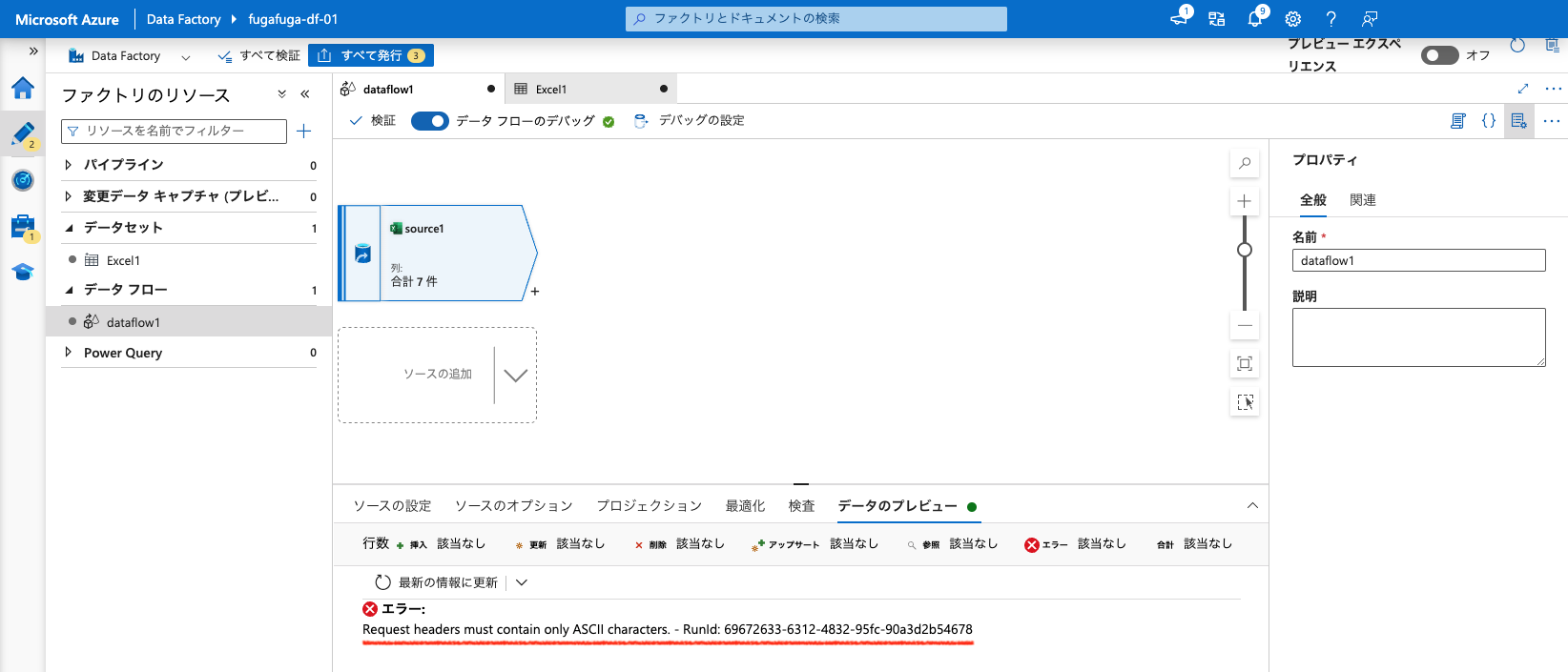Image resolution: width=1568 pixels, height=672 pixels.
Task: Open the announcements megaphone icon
Action: click(x=1180, y=19)
